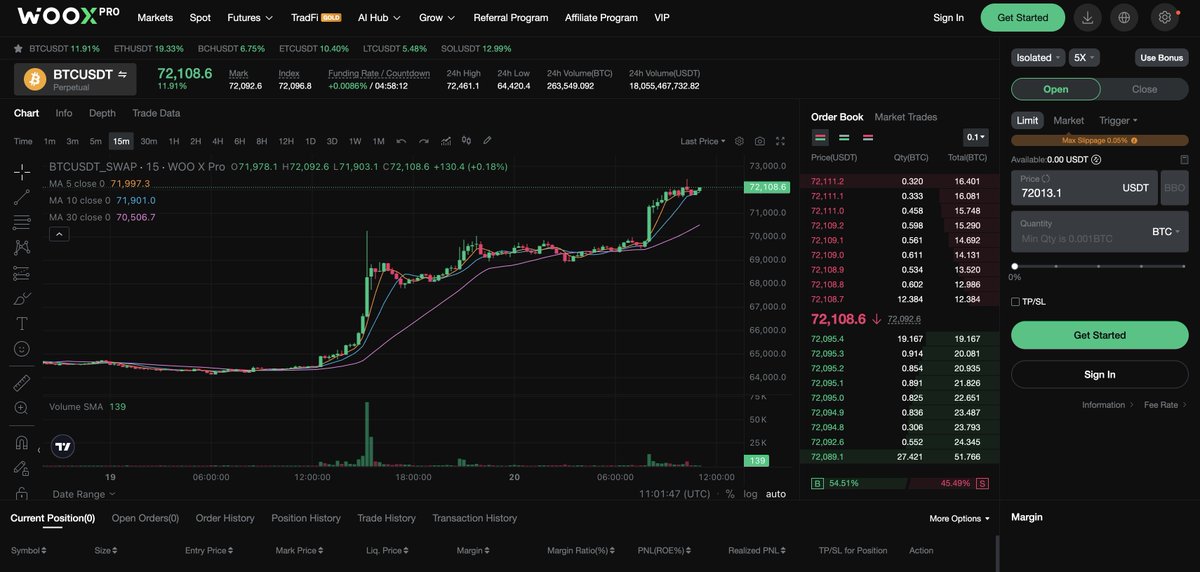Take chart snapshot with camera icon
The width and height of the screenshot is (1200, 572).
[x=760, y=141]
